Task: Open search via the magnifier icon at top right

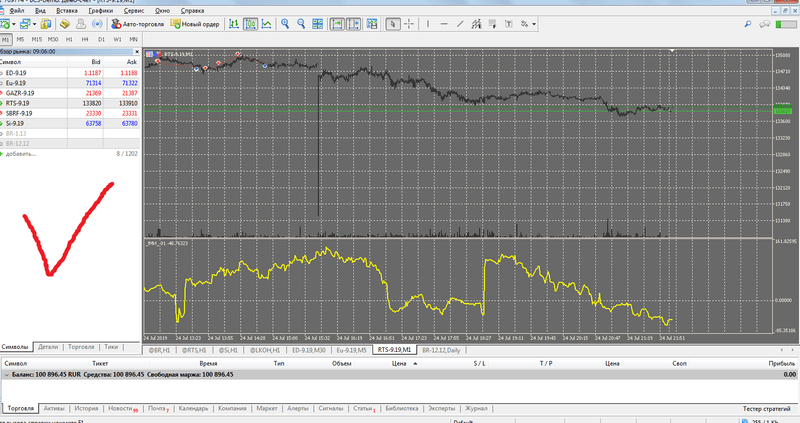Action: [x=747, y=24]
